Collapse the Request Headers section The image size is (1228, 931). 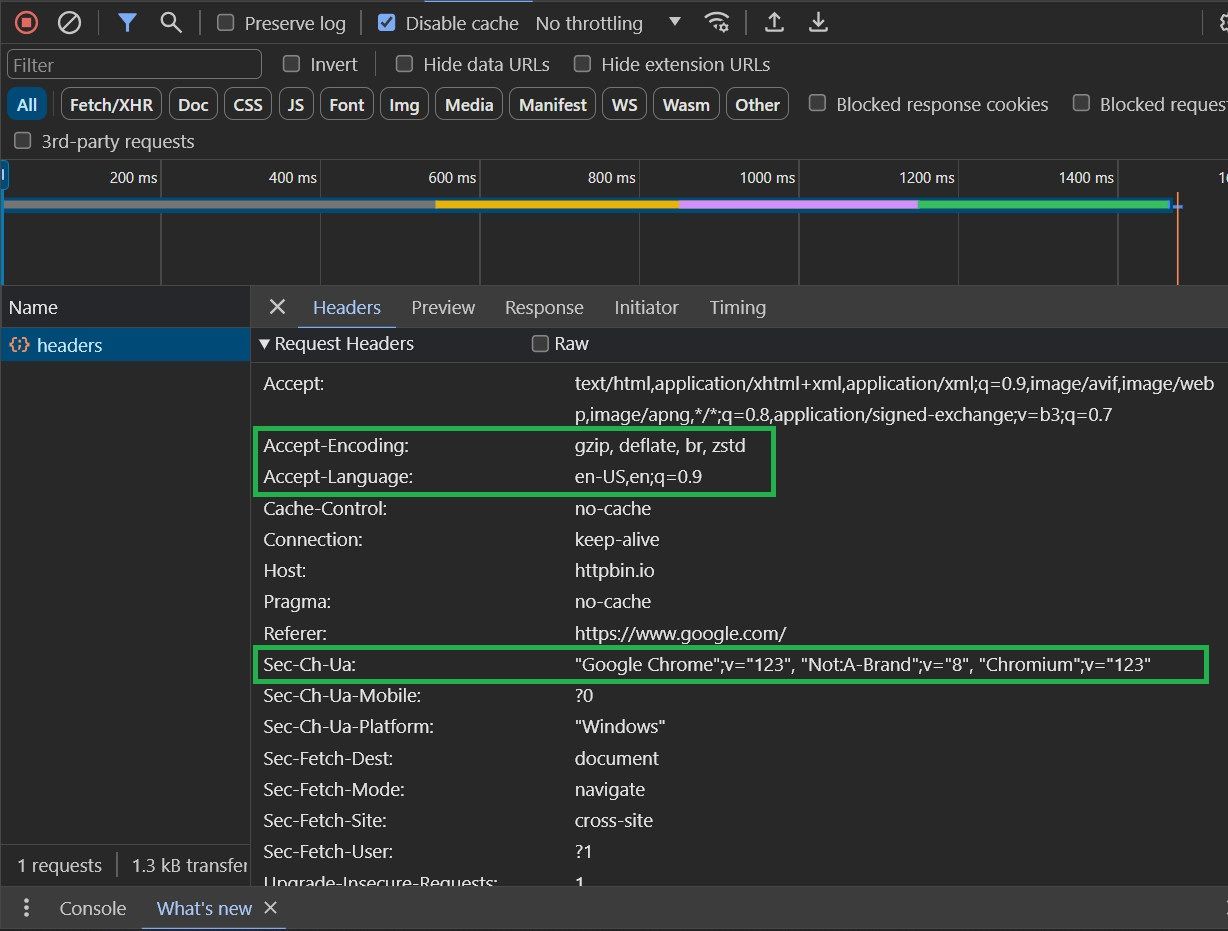[x=336, y=344]
